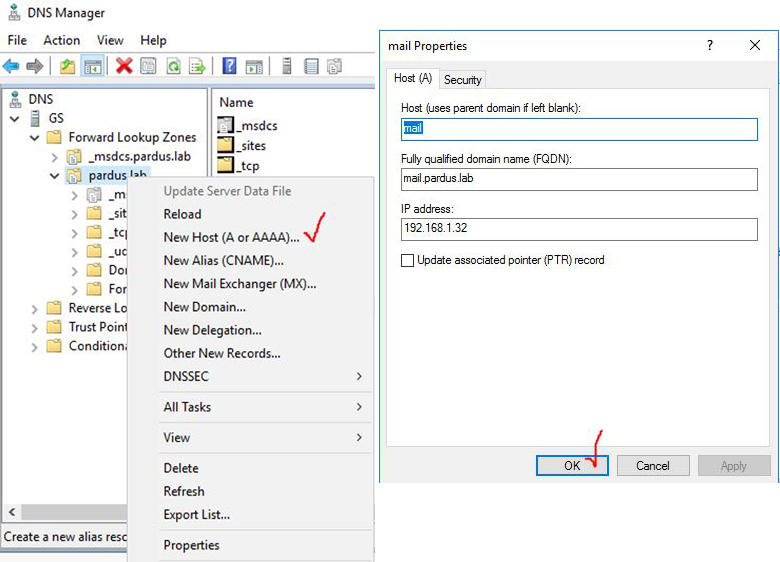The width and height of the screenshot is (780, 562).
Task: Expand the Trust Points node
Action: (34, 328)
